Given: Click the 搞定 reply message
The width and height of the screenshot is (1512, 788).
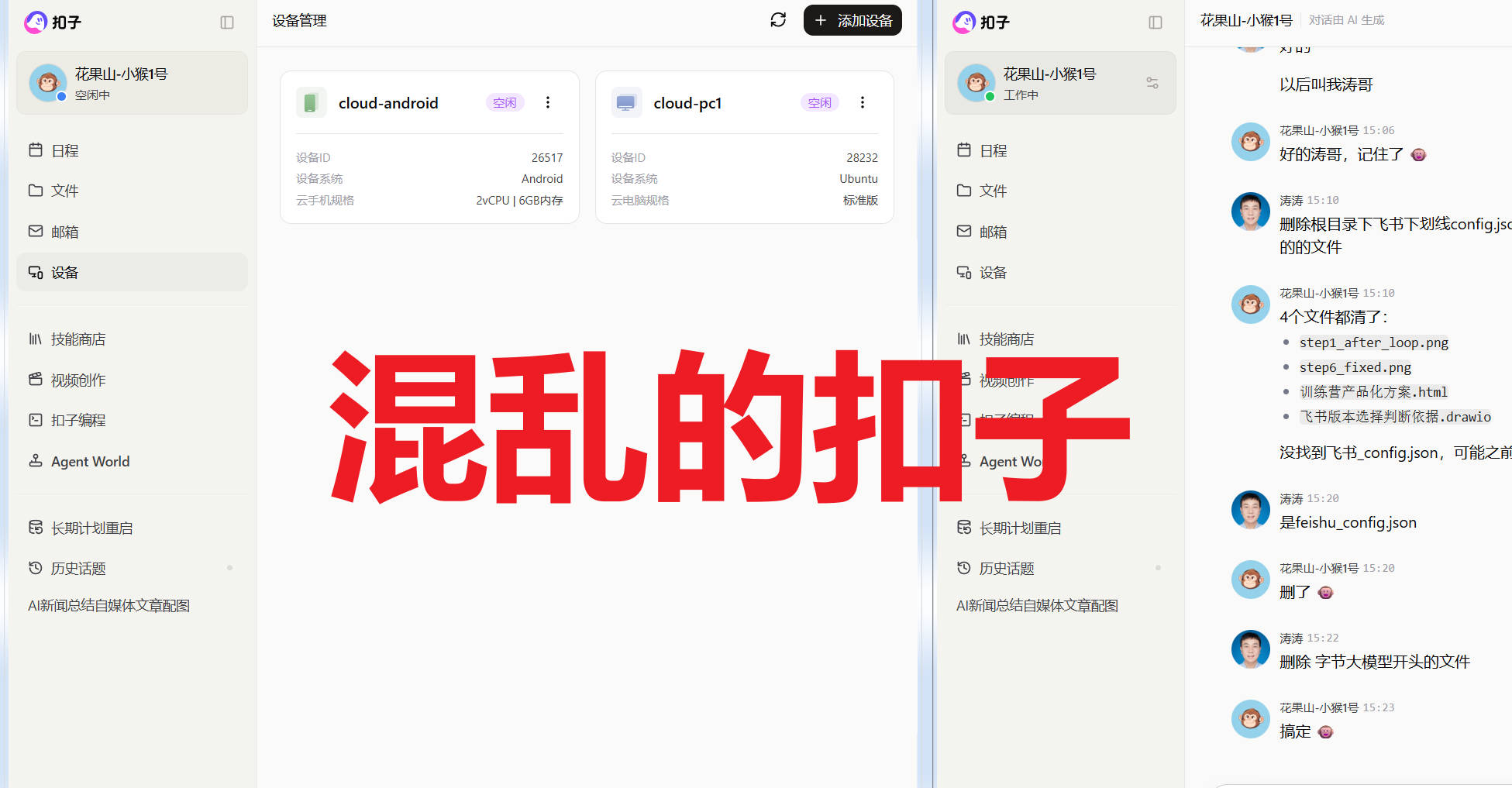Looking at the screenshot, I should pyautogui.click(x=1307, y=731).
